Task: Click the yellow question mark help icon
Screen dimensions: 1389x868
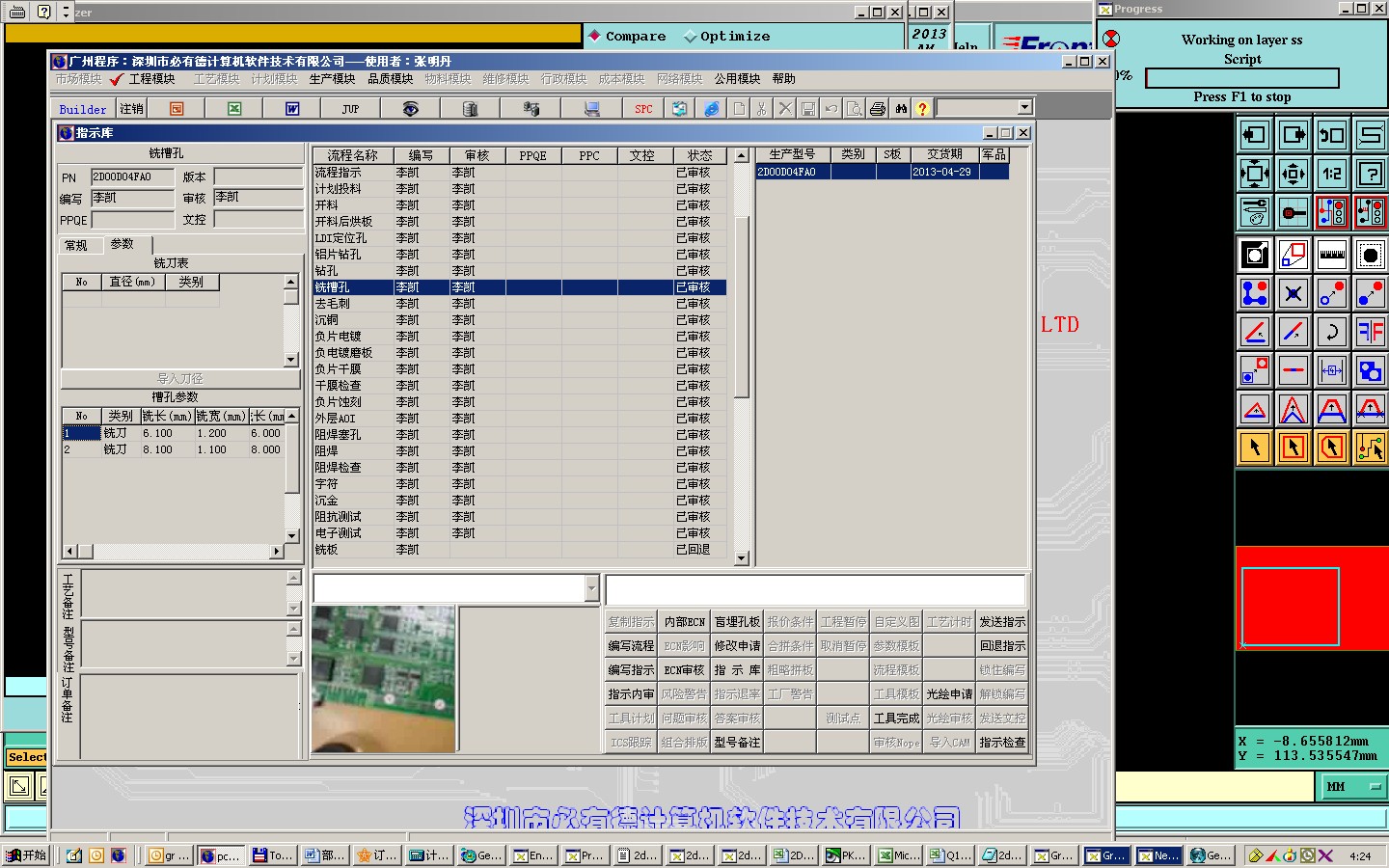Action: [x=922, y=109]
